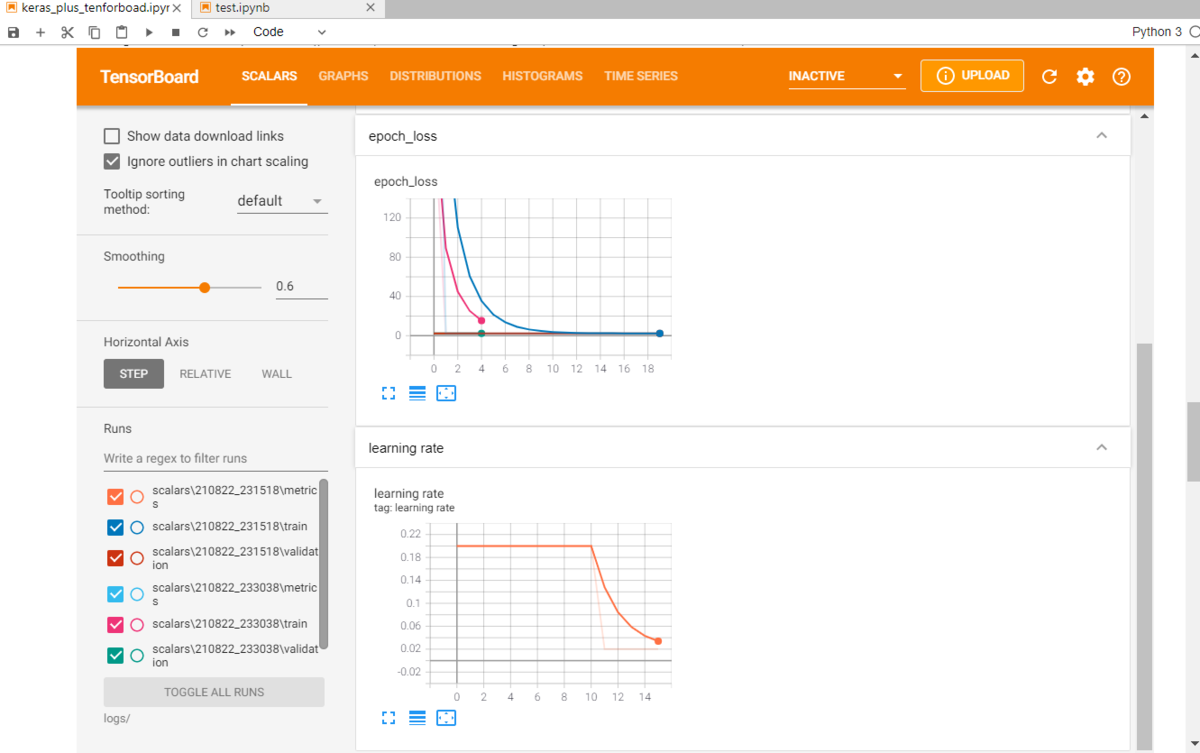Switch to the GRAPHS tab
Image resolution: width=1200 pixels, height=753 pixels.
click(x=343, y=76)
